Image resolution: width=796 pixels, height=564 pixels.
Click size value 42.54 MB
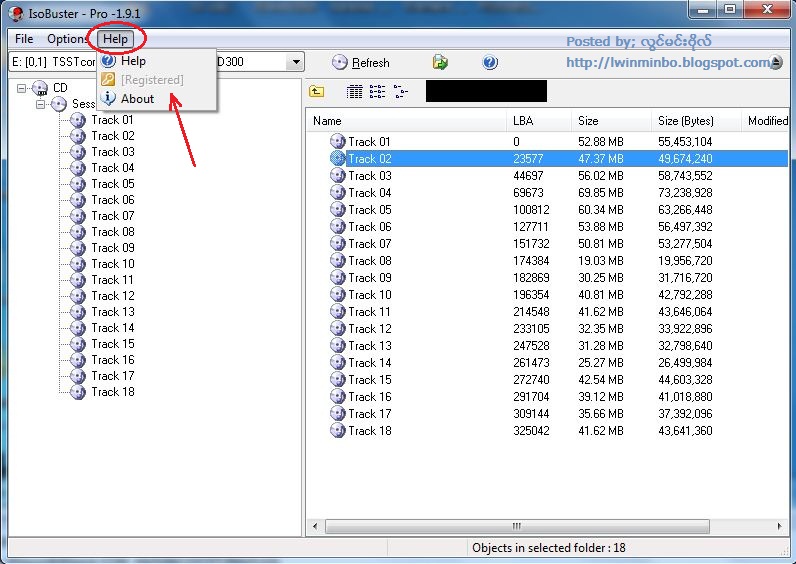coord(601,380)
